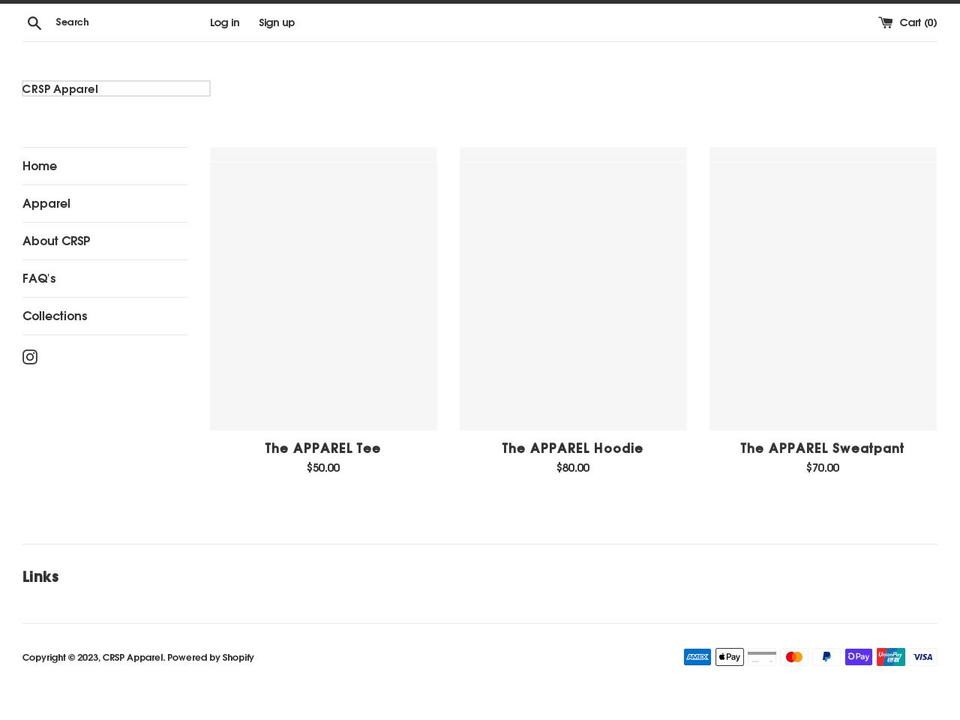The image size is (960, 720).
Task: Click the $70.00 price text
Action: click(x=823, y=468)
